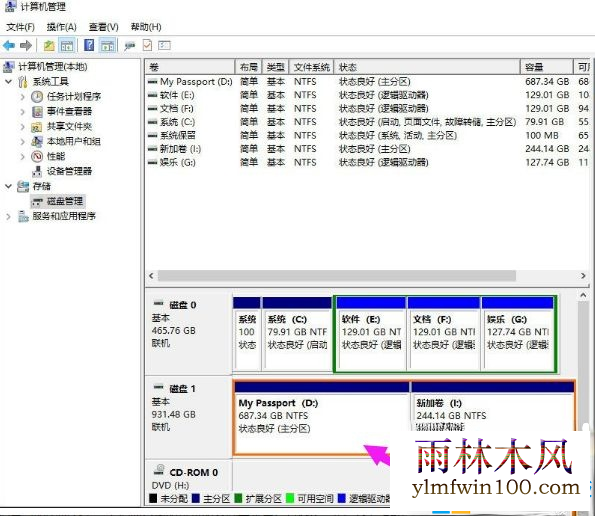Select the My Passport (D:) partition block
Screen dimensions: 595x516
coord(322,417)
